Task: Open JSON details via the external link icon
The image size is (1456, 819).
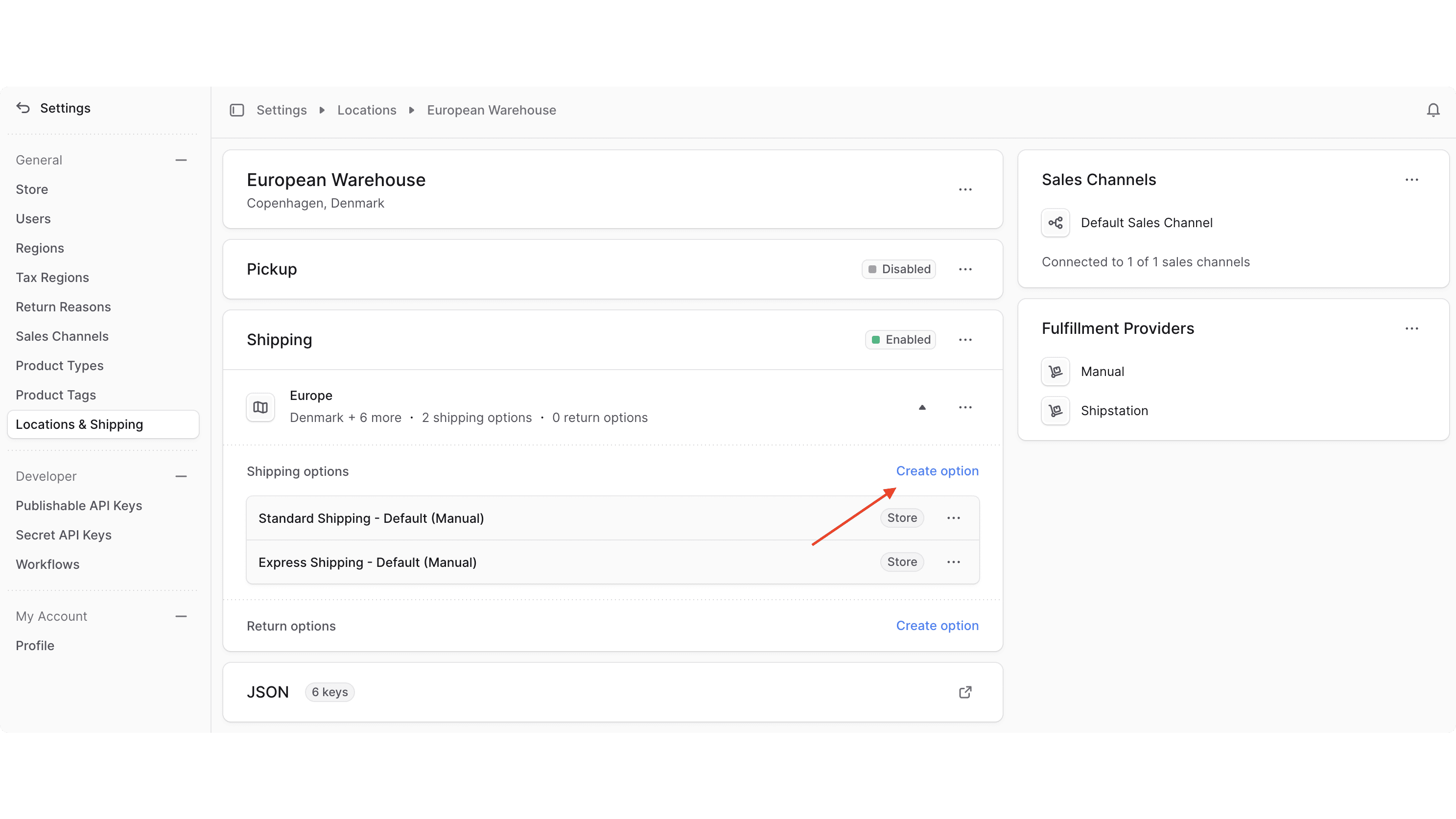Action: (x=965, y=692)
